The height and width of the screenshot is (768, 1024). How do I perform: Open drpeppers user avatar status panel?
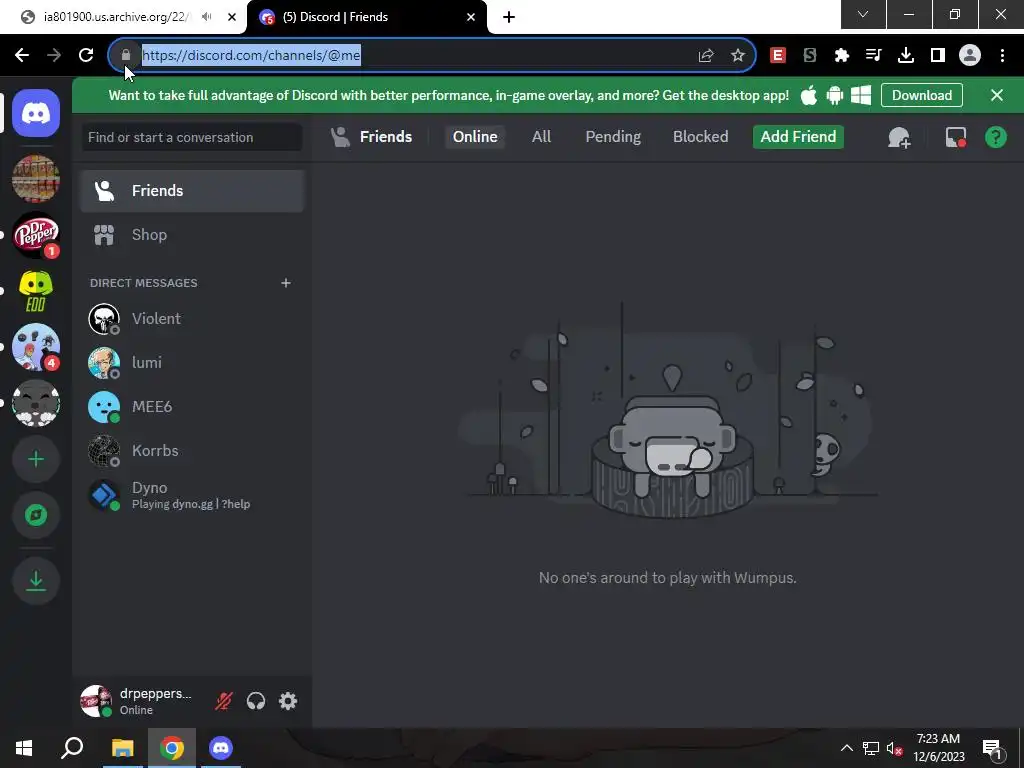pos(95,701)
